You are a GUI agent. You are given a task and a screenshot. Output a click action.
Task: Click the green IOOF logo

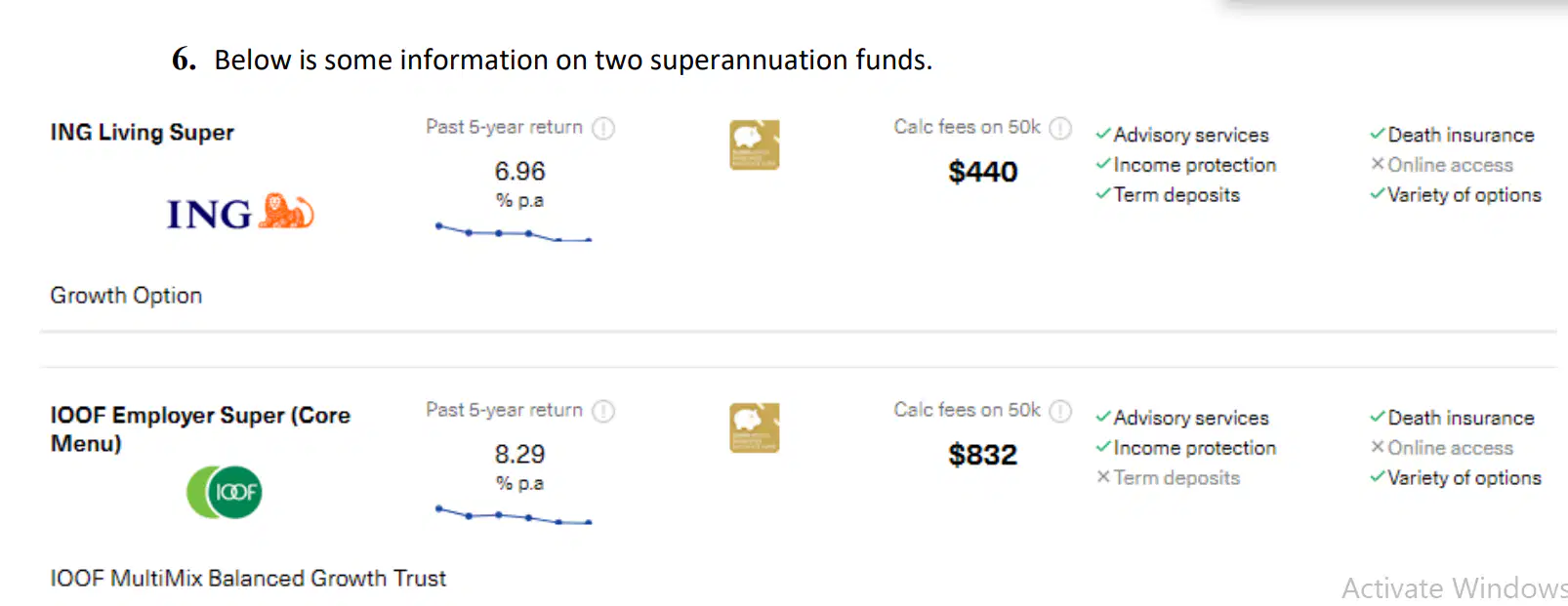point(225,492)
